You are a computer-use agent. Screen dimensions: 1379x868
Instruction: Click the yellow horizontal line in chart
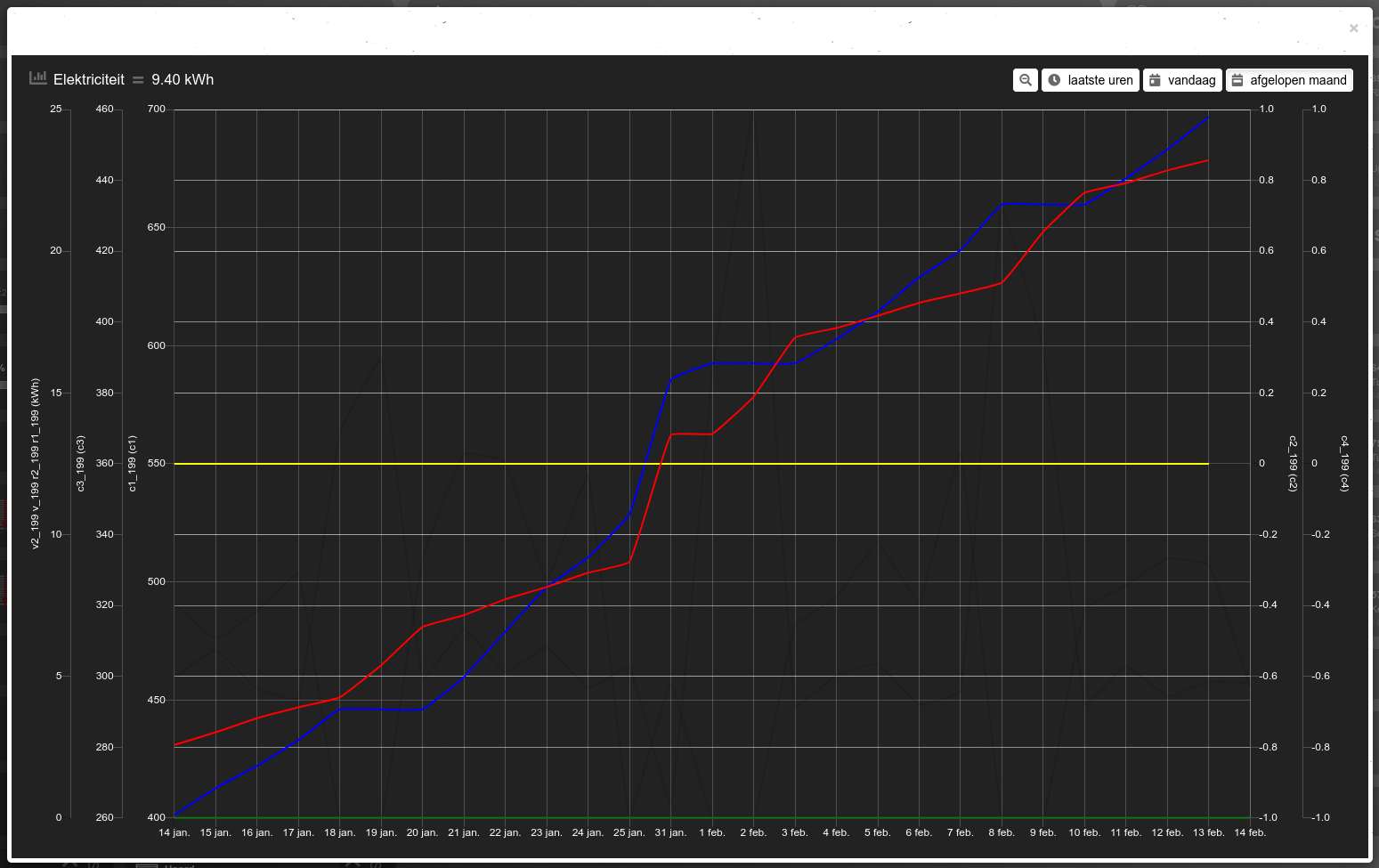pos(691,464)
